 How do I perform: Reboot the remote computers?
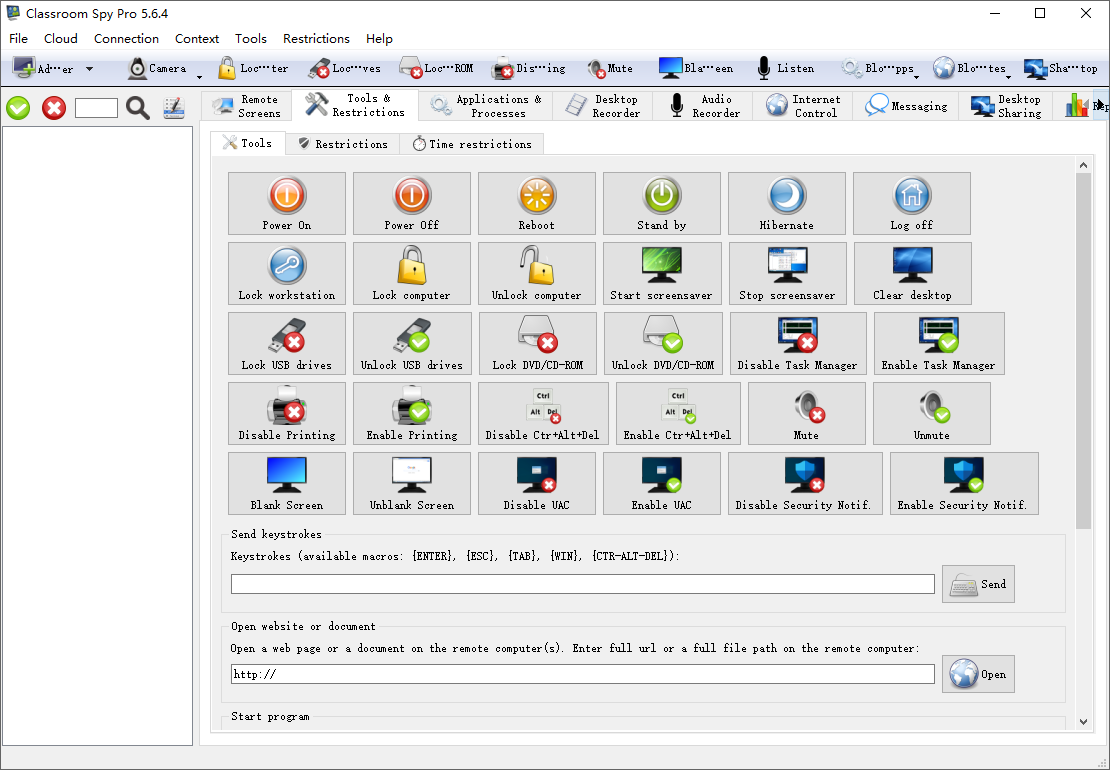click(536, 203)
